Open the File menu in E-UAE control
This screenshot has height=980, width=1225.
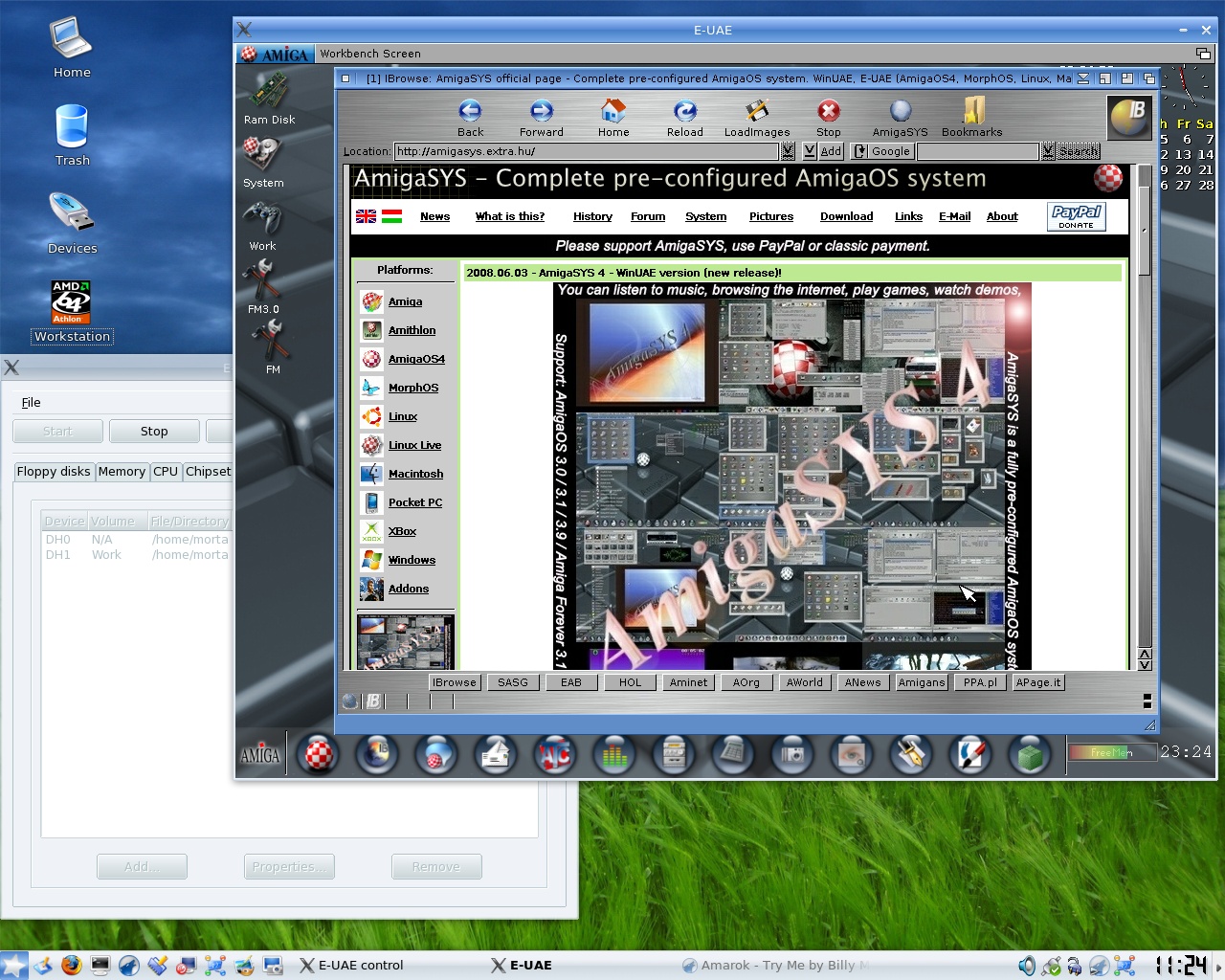click(31, 403)
